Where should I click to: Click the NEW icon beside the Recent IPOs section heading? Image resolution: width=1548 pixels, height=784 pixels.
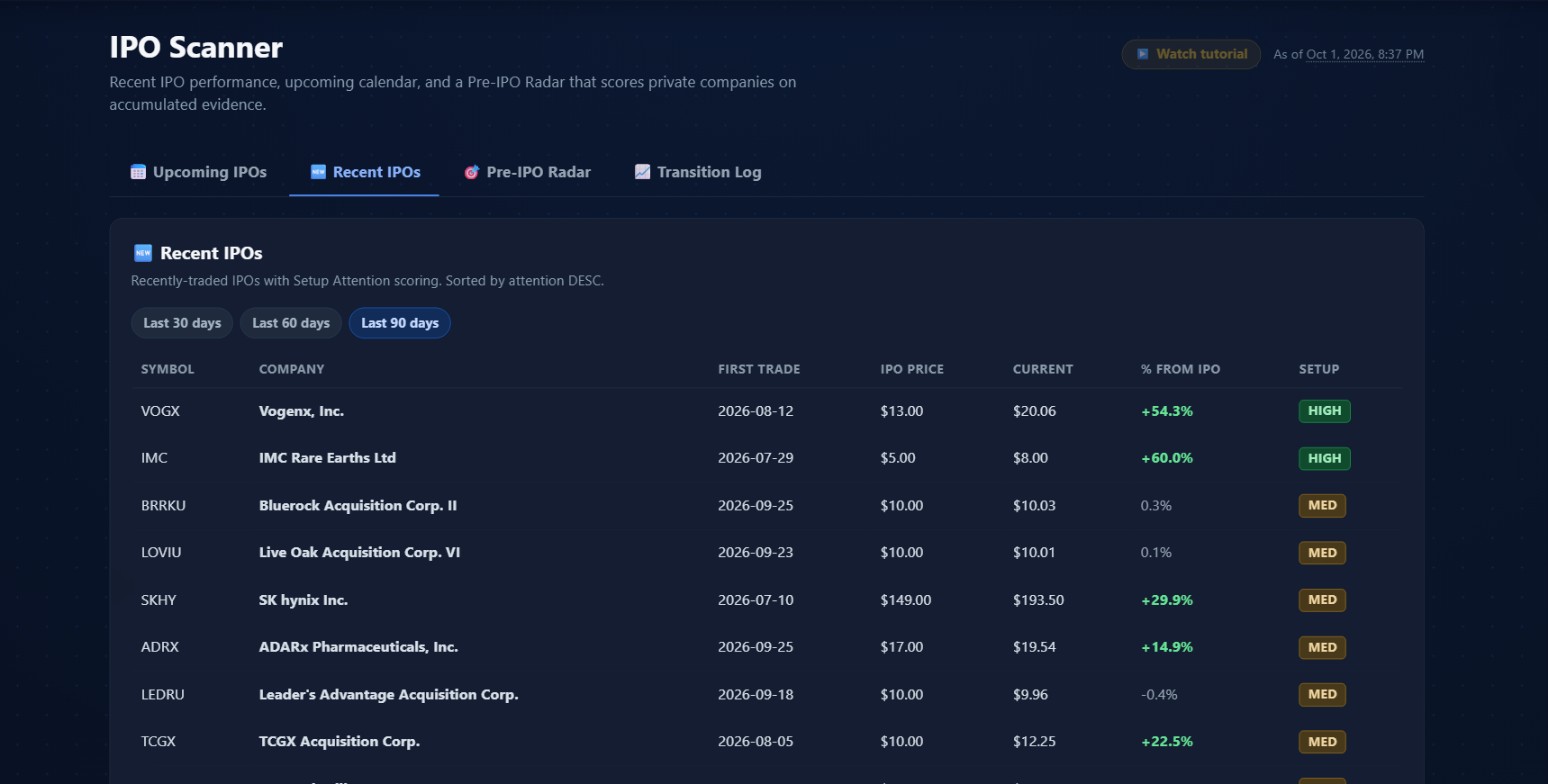pyautogui.click(x=142, y=253)
